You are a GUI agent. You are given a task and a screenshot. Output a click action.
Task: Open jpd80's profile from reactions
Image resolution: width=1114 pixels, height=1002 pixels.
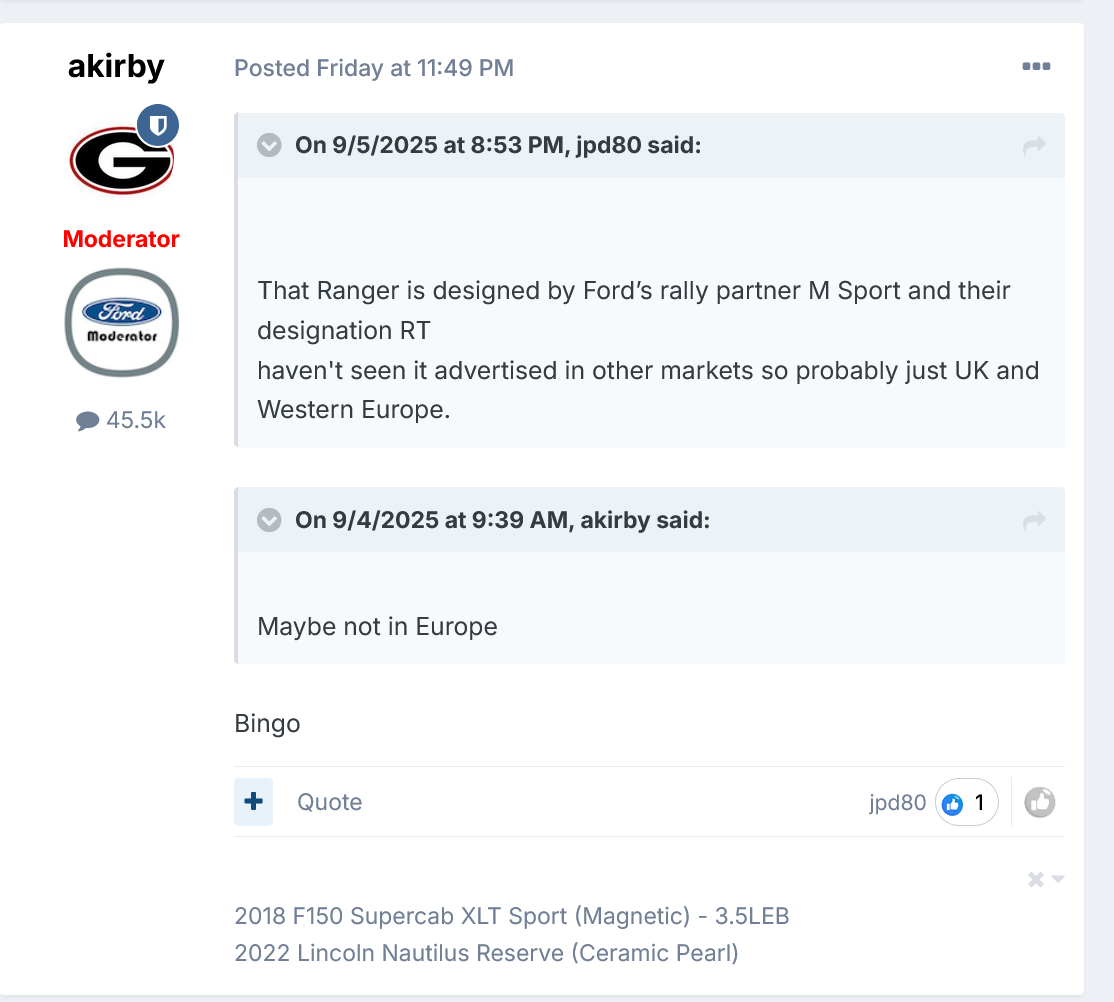tap(897, 802)
